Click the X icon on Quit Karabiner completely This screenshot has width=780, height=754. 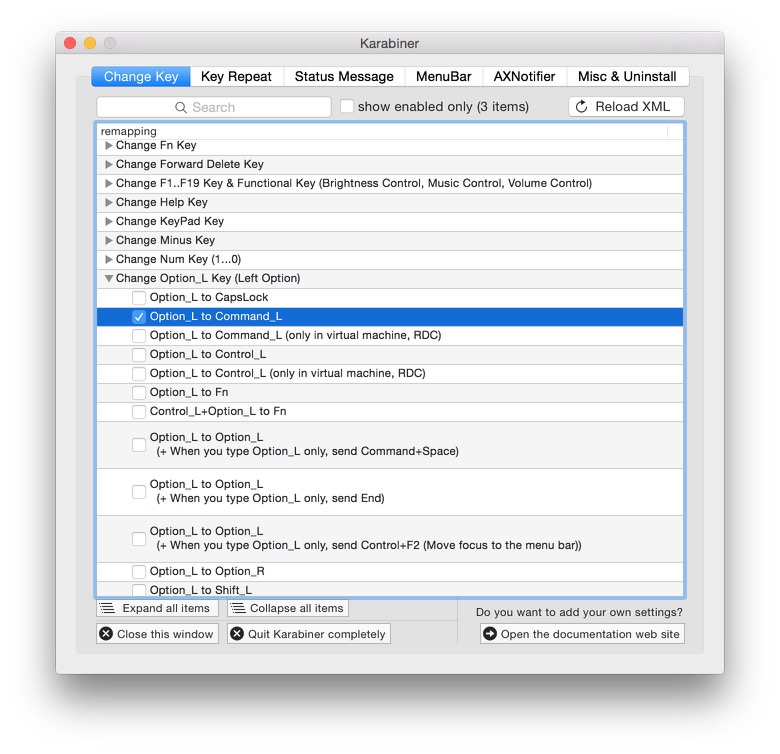point(237,634)
